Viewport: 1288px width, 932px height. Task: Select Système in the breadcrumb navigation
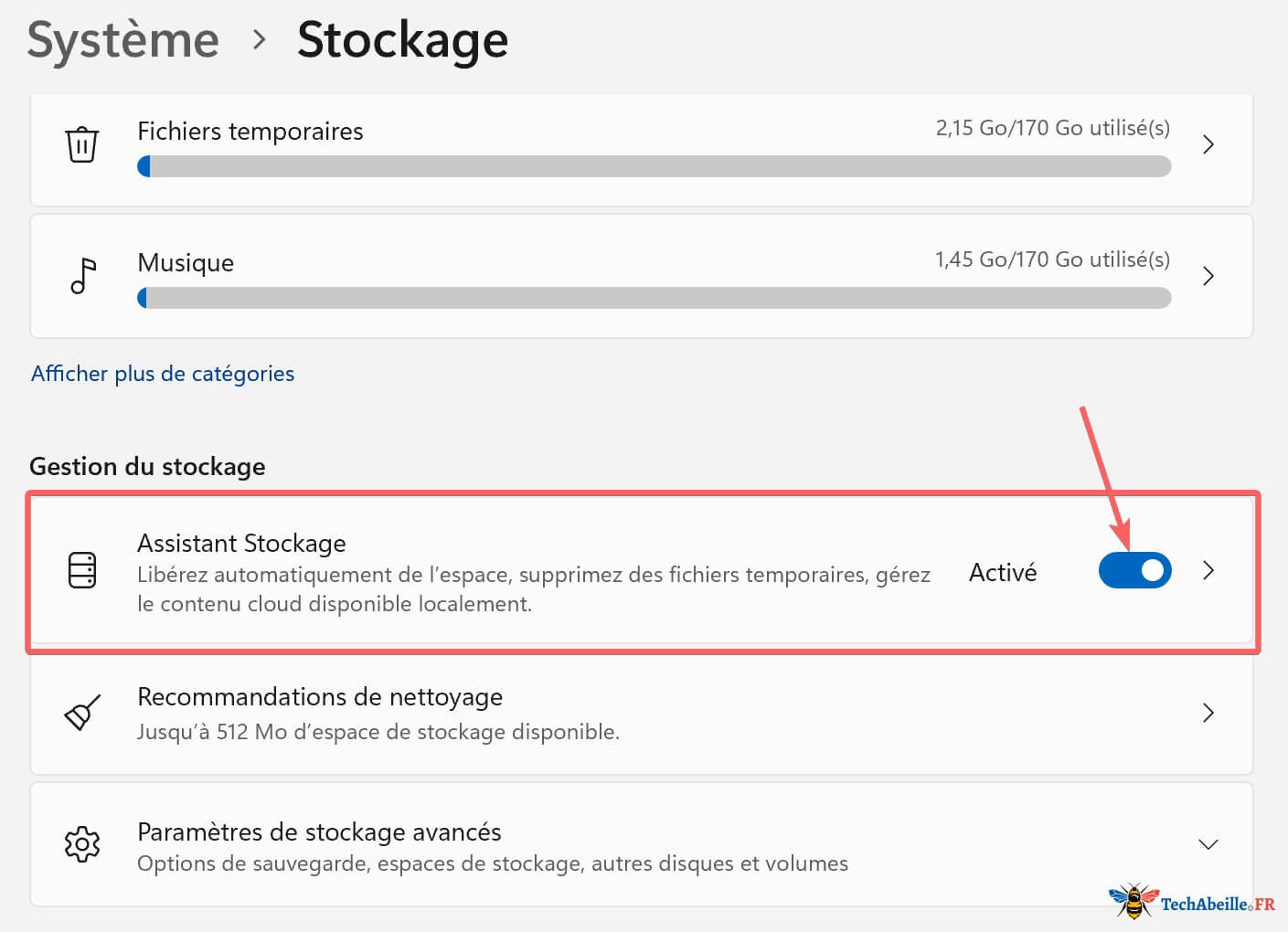click(123, 40)
